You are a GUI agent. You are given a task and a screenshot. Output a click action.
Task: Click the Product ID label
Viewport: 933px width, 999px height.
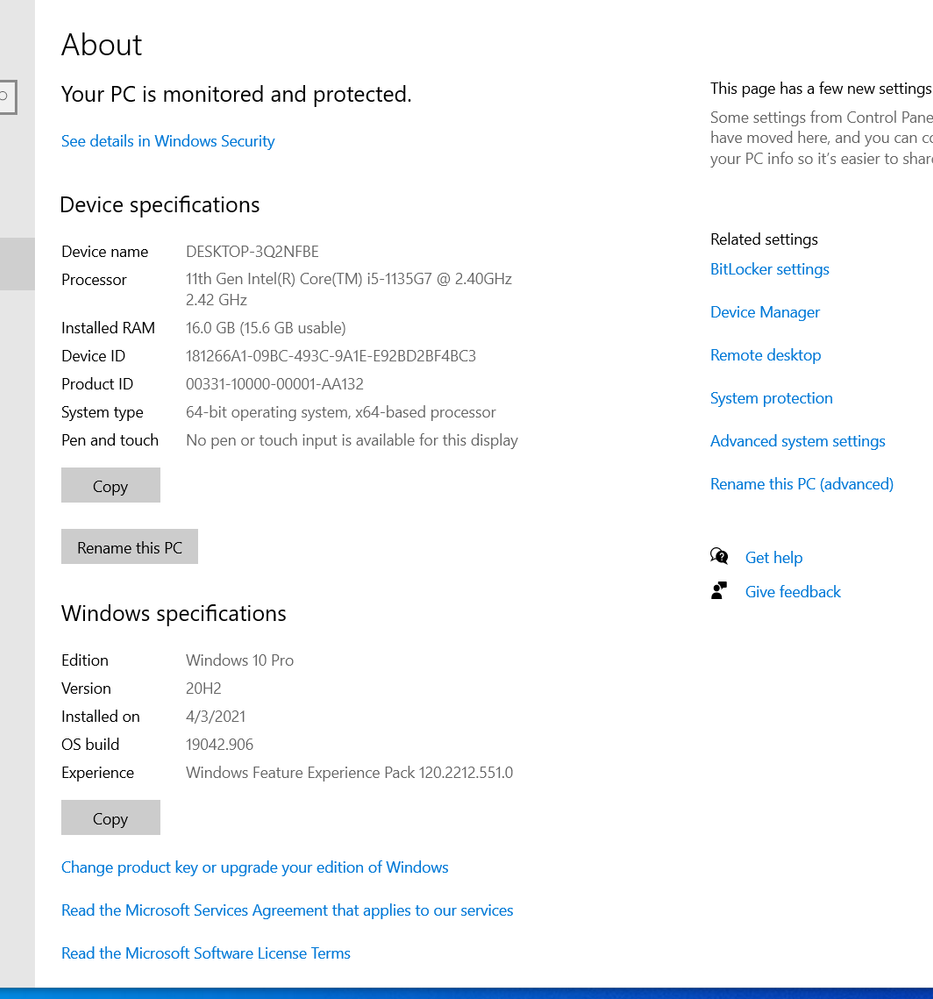tap(97, 384)
